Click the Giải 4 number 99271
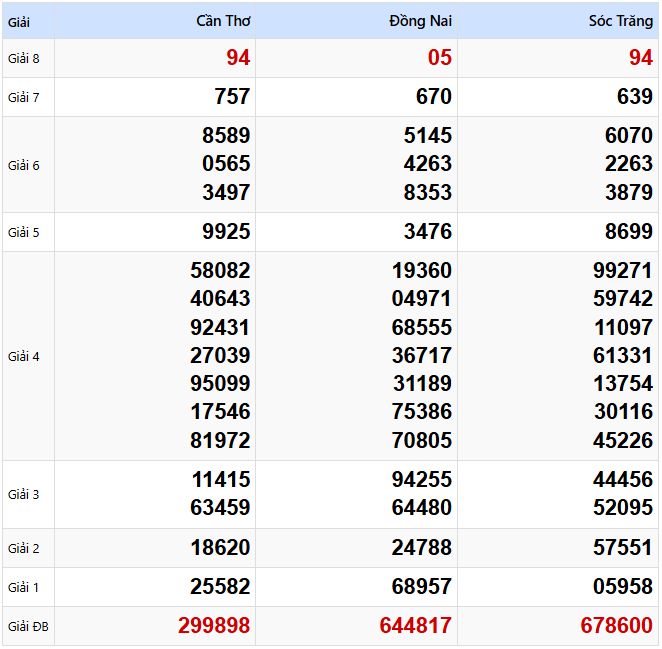 coord(622,271)
